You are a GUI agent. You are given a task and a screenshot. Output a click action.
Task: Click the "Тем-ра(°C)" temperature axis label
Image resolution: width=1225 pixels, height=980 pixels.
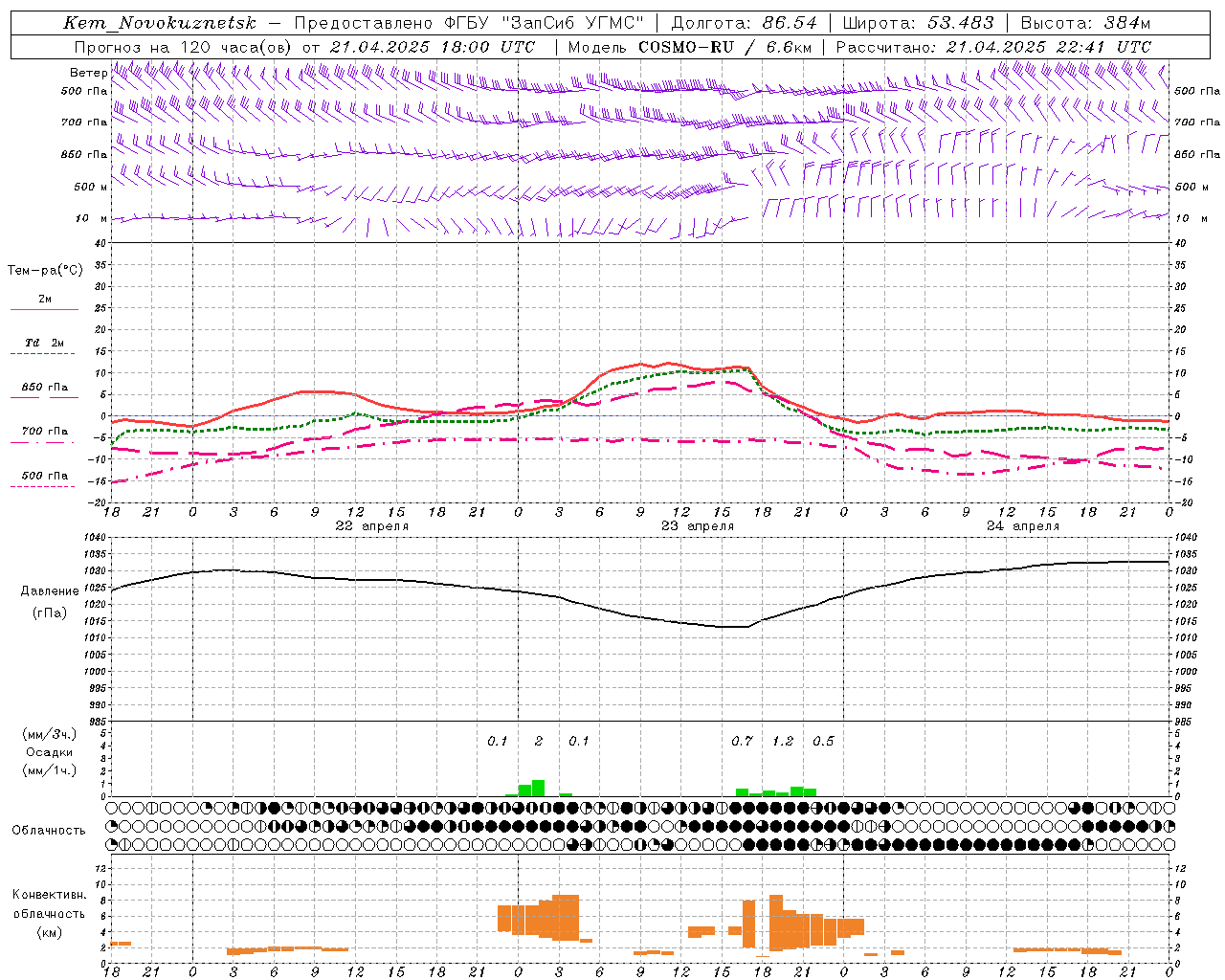[45, 271]
